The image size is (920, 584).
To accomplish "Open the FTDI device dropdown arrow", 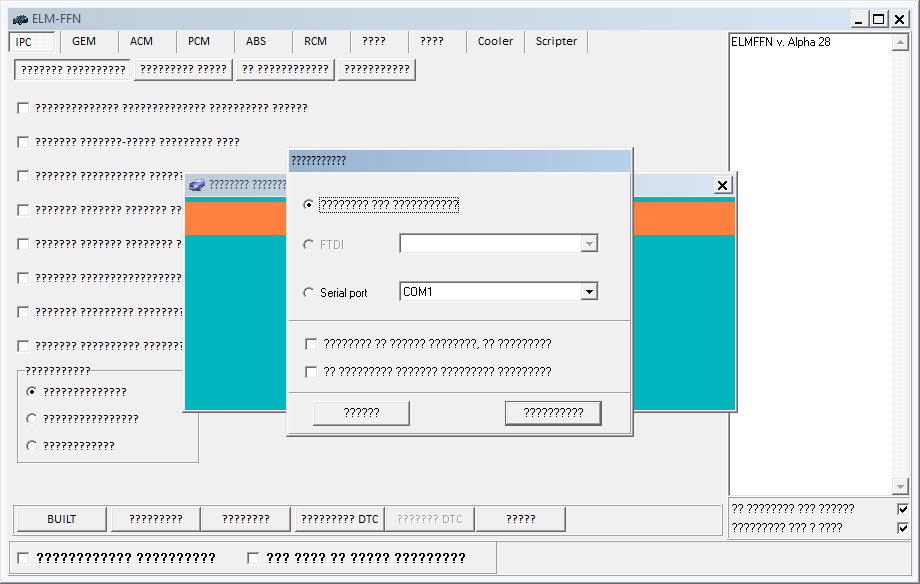I will [589, 244].
